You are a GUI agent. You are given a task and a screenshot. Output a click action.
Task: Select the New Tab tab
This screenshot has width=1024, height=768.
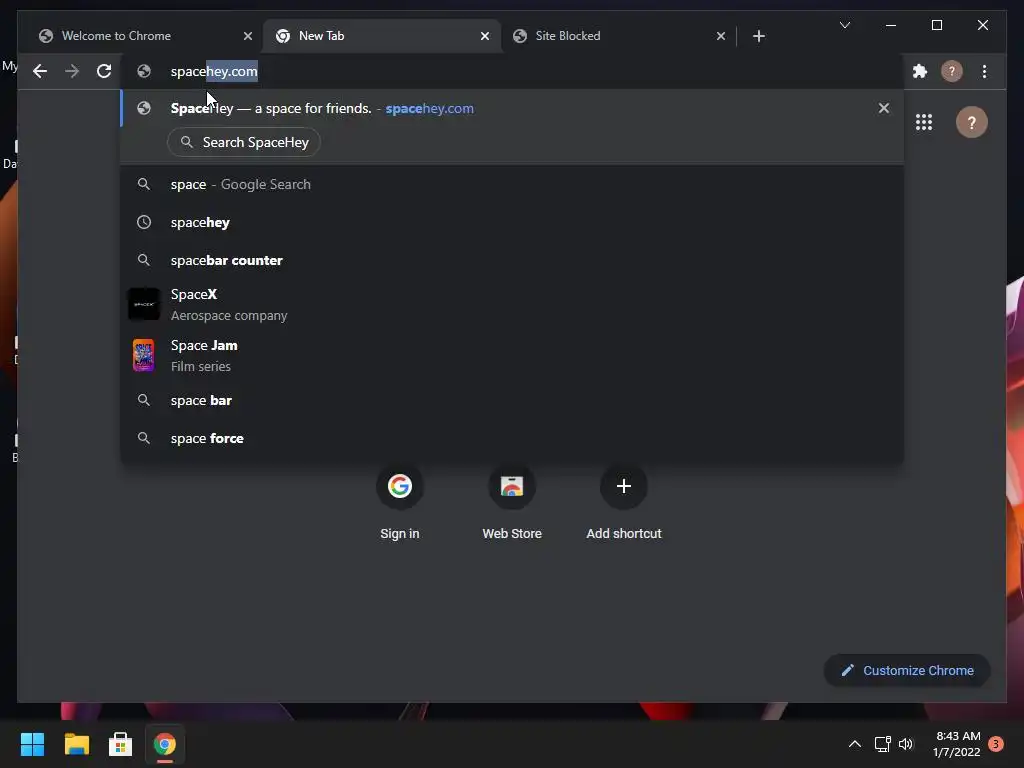click(x=381, y=36)
